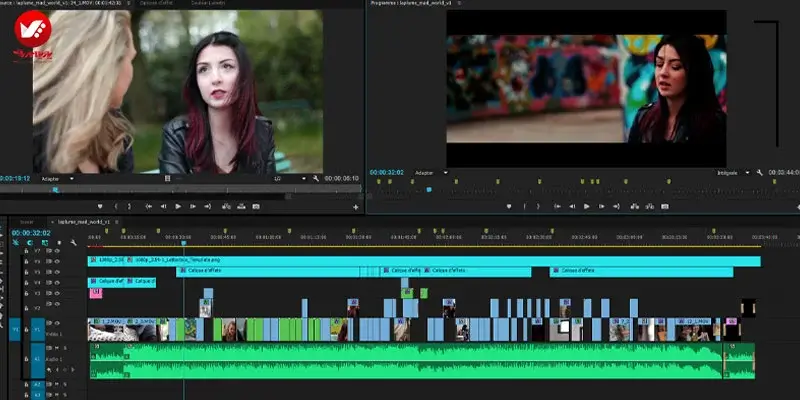Image resolution: width=800 pixels, height=400 pixels.
Task: Step back one frame in Program monitor
Action: [572, 206]
